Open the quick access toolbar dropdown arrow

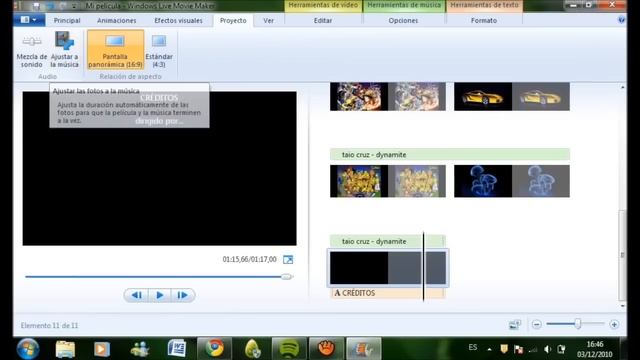click(x=74, y=6)
